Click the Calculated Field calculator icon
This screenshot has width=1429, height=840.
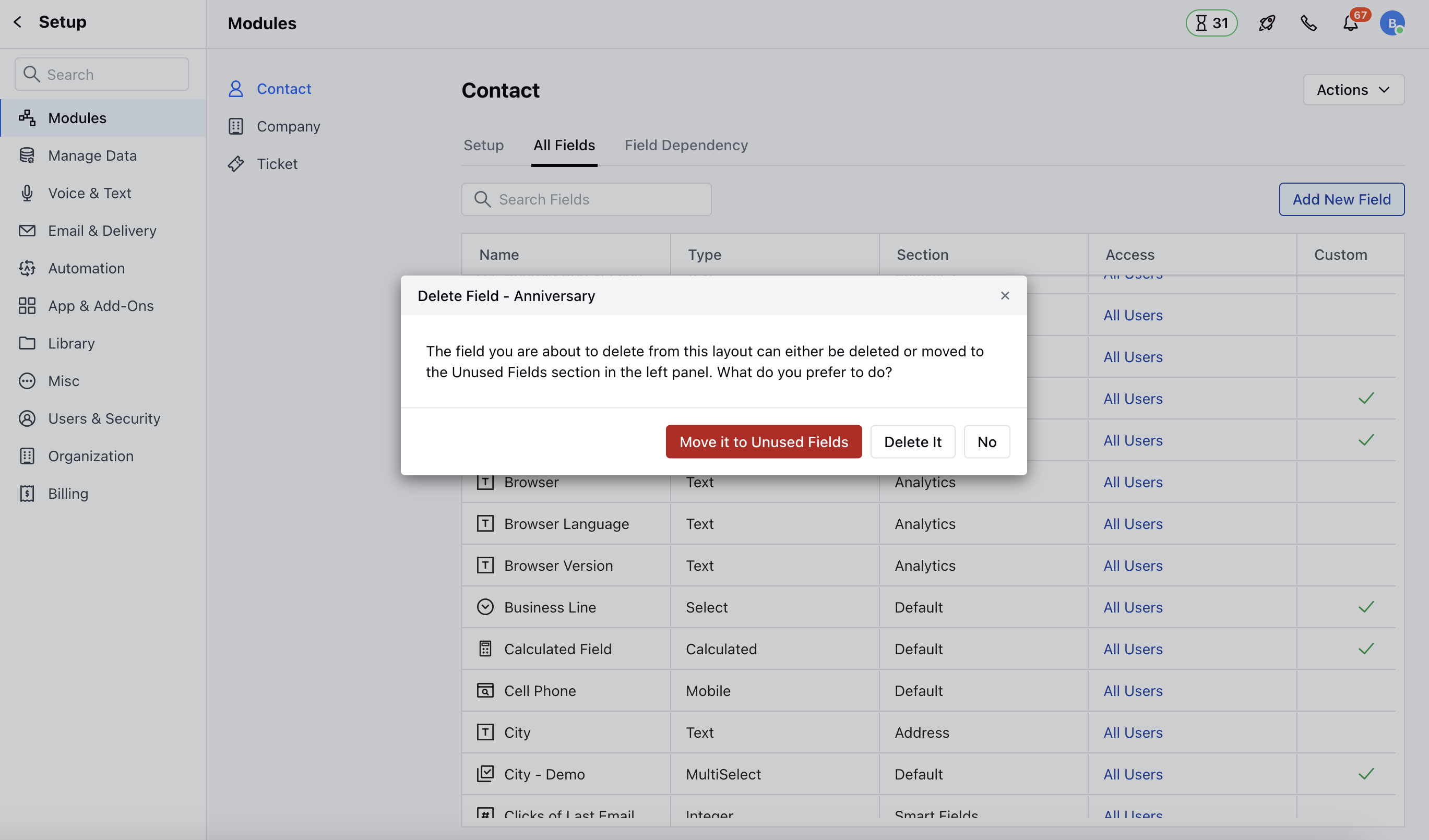(485, 649)
